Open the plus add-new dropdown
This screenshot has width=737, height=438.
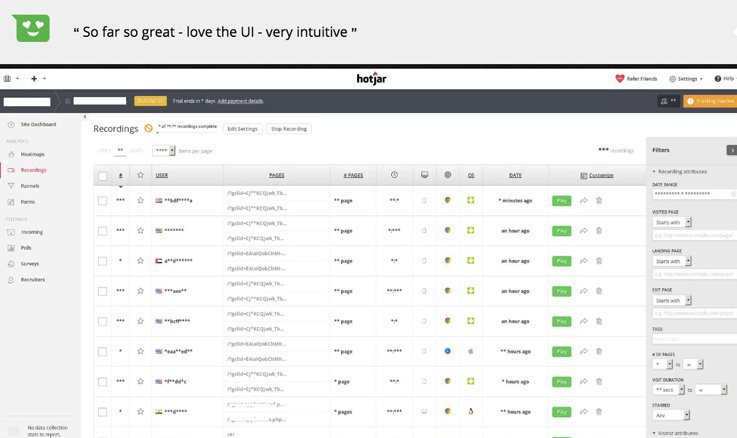[x=38, y=78]
